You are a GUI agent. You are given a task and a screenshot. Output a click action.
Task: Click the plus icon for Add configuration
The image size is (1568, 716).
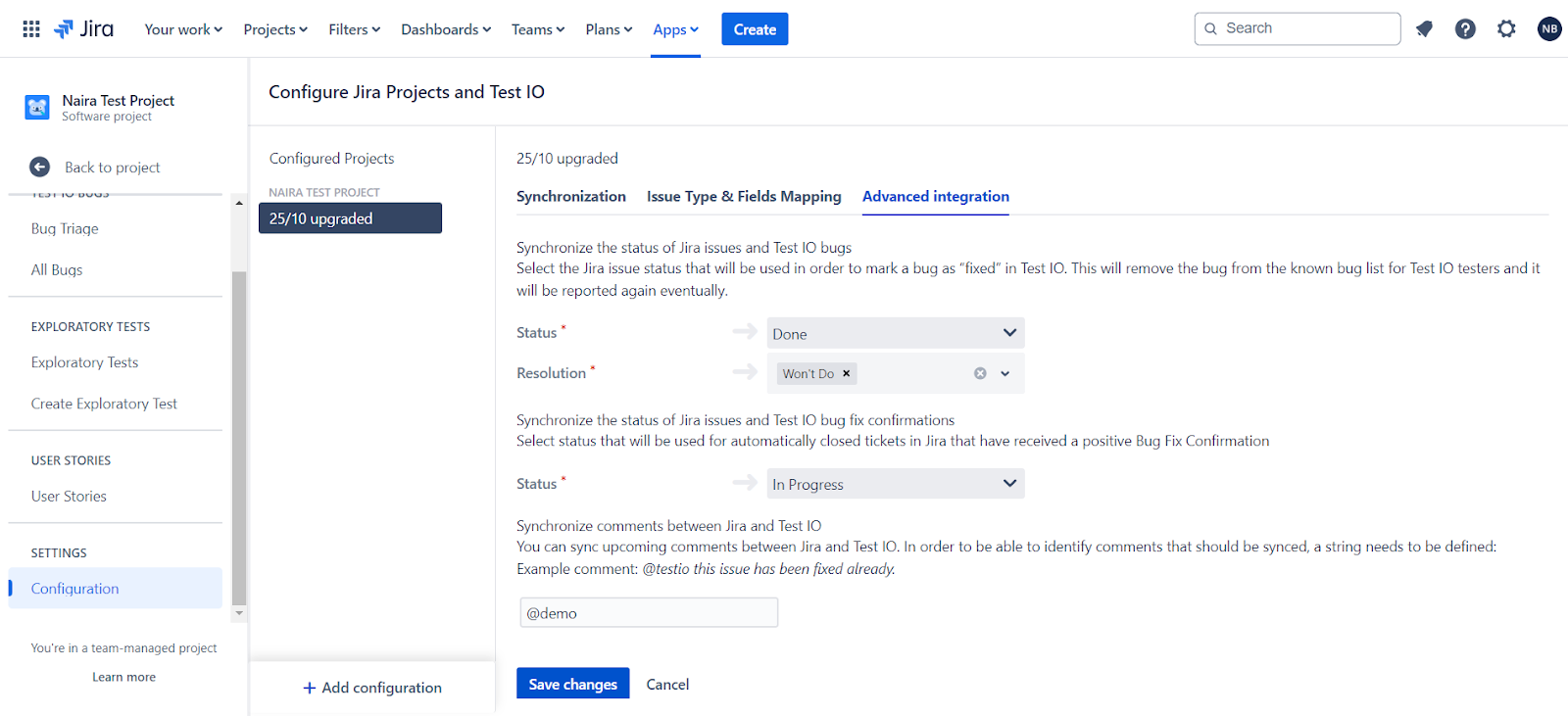pos(310,688)
